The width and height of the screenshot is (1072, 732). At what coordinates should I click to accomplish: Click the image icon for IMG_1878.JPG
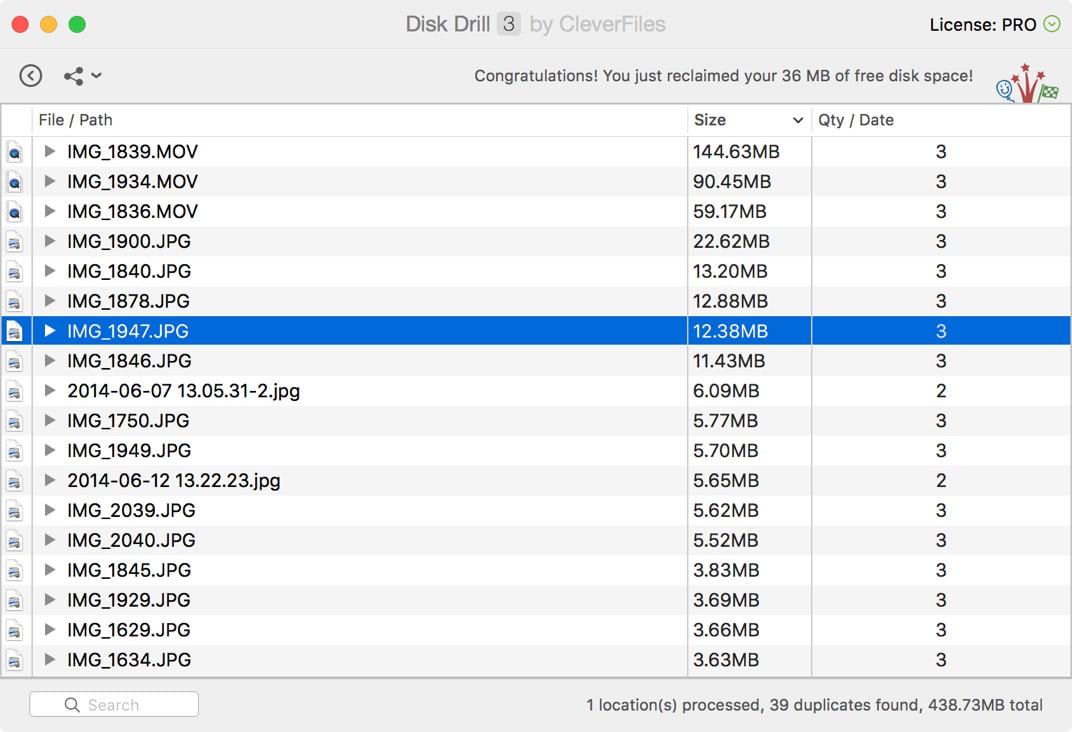[14, 301]
